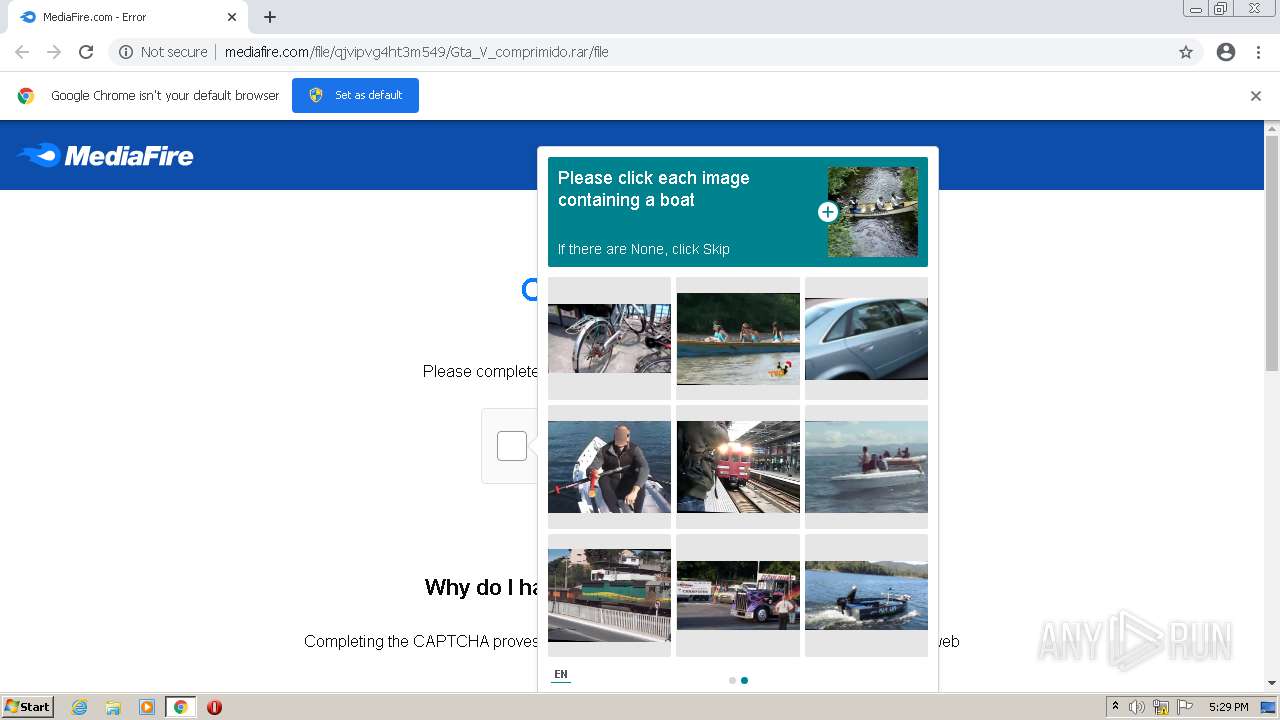This screenshot has height=720, width=1280.
Task: Close the MediaFire.com - Error tab
Action: pos(232,17)
